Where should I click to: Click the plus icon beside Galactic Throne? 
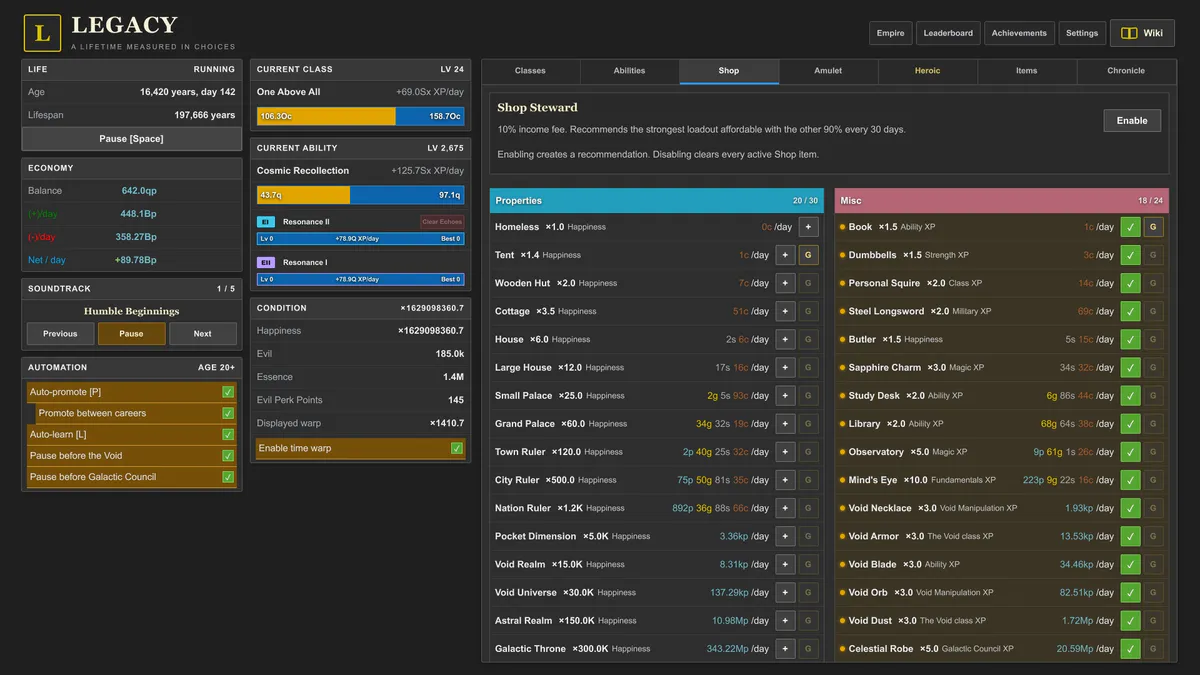click(x=785, y=649)
